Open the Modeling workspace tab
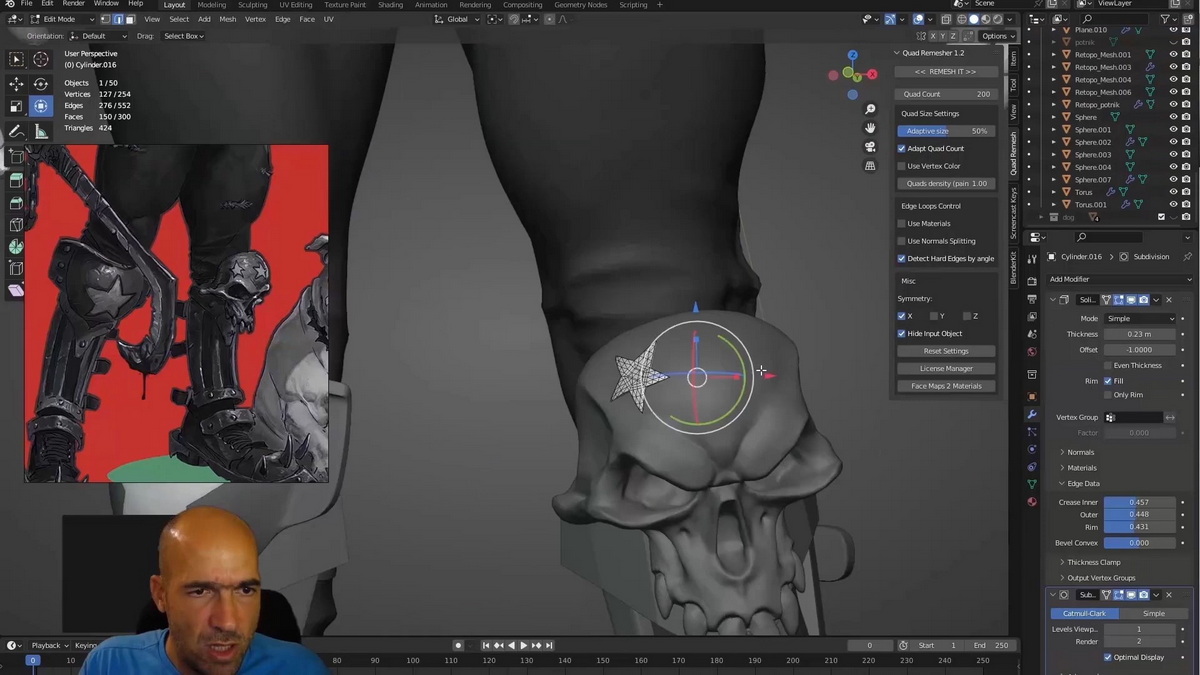 [x=212, y=5]
